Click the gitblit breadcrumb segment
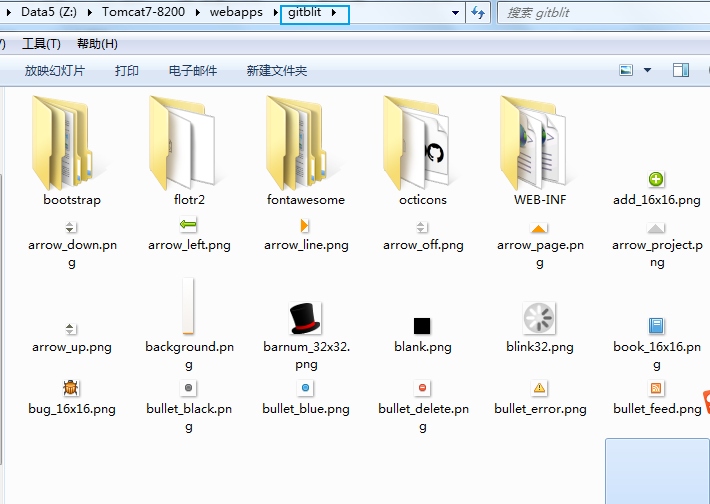 (x=304, y=12)
